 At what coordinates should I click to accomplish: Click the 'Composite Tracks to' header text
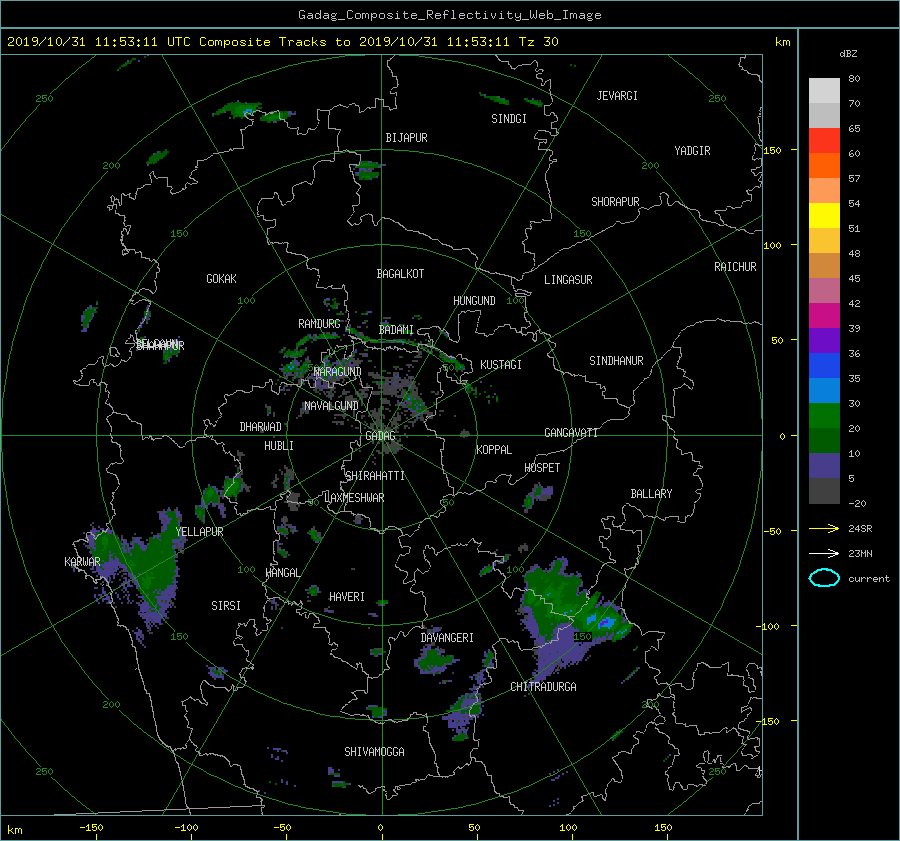pos(274,42)
